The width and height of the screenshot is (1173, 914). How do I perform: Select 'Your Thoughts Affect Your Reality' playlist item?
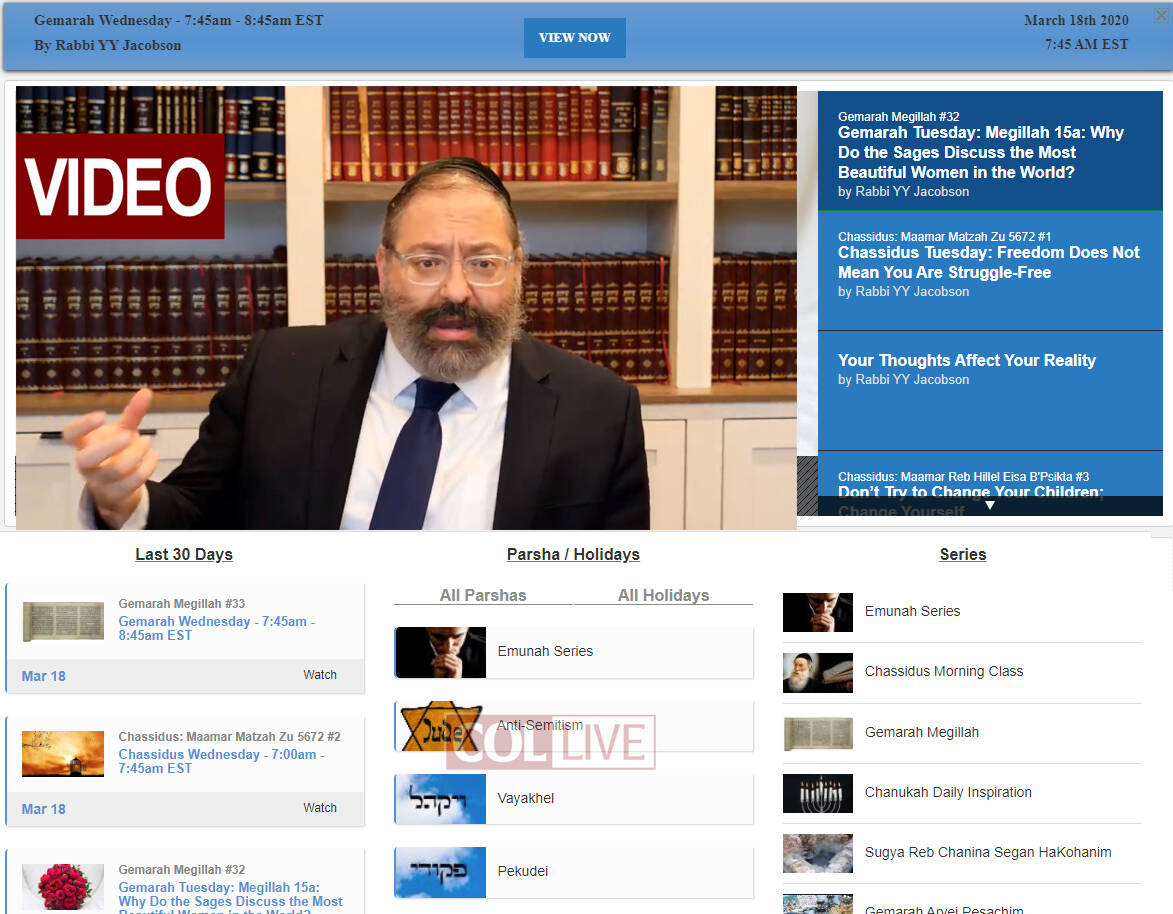coord(966,361)
